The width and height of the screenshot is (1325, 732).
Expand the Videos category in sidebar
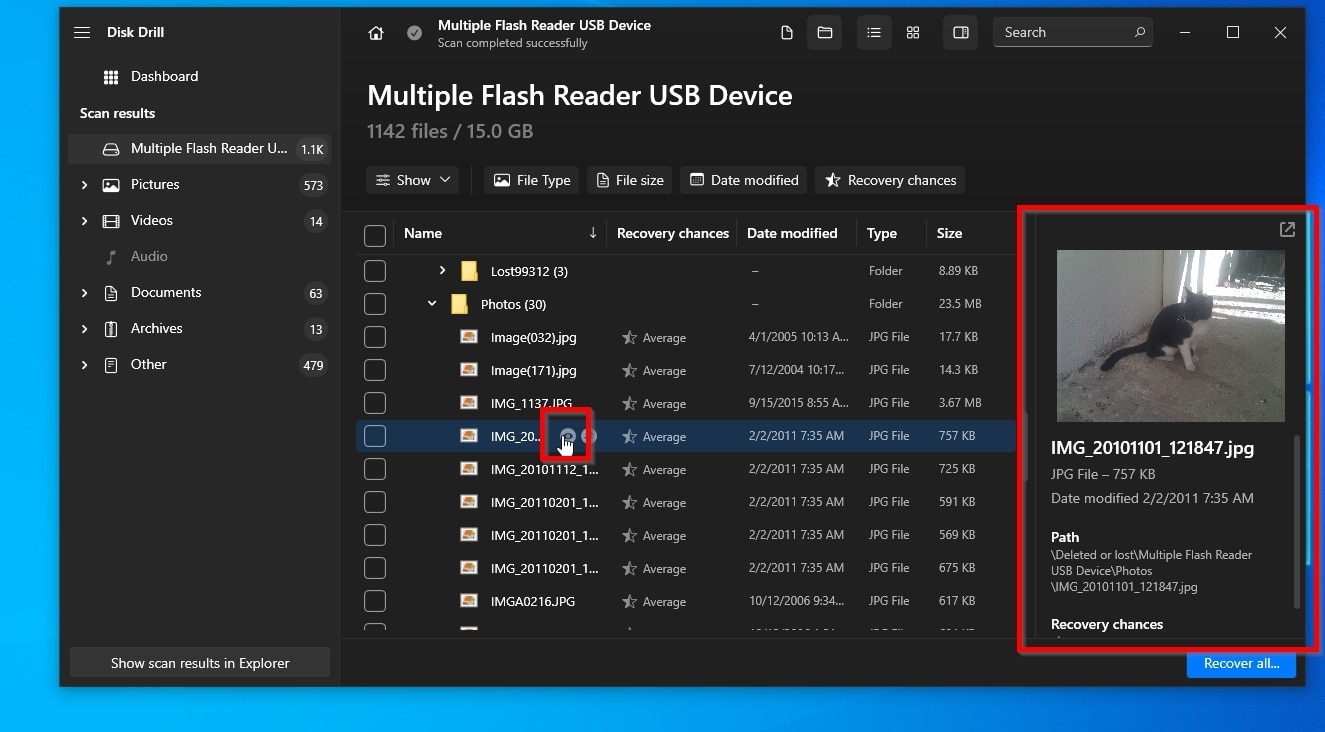coord(84,221)
